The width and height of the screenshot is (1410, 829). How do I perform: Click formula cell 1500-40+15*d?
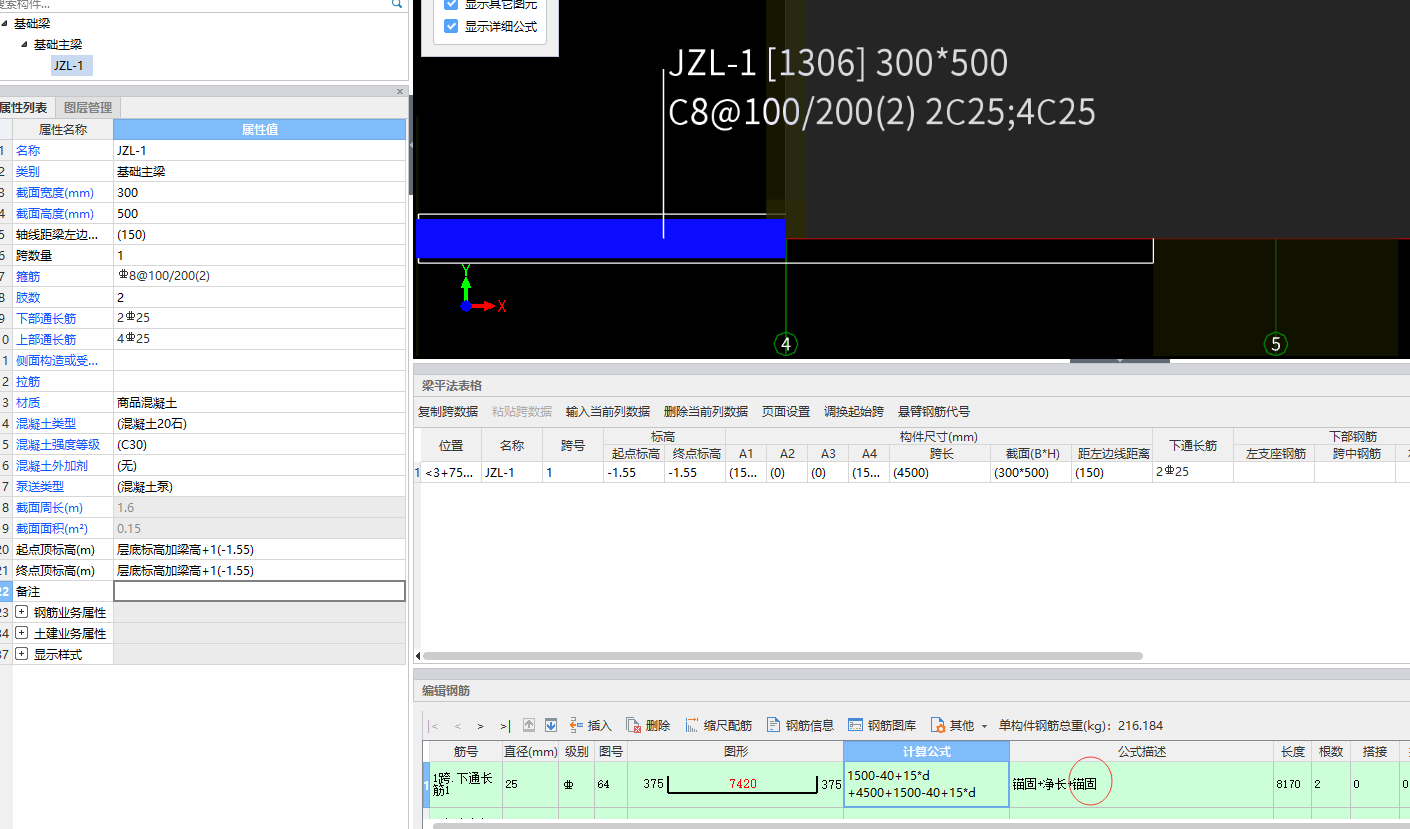[x=926, y=785]
